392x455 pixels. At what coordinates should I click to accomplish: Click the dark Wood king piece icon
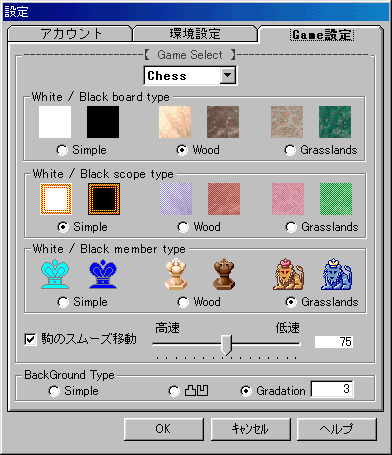click(224, 274)
